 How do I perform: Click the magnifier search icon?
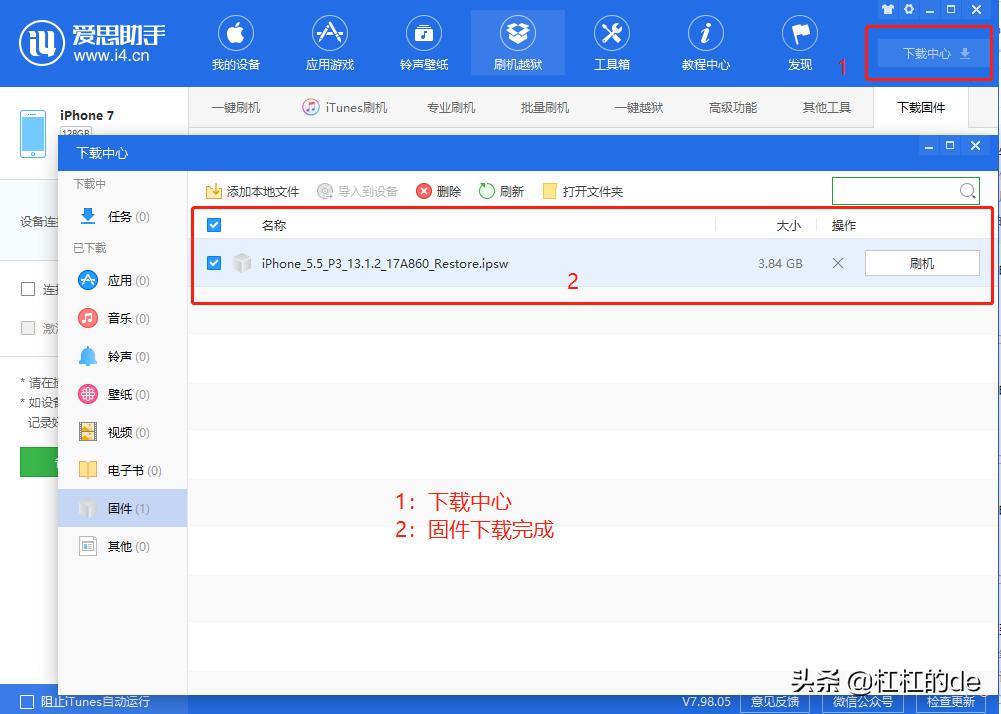[967, 191]
